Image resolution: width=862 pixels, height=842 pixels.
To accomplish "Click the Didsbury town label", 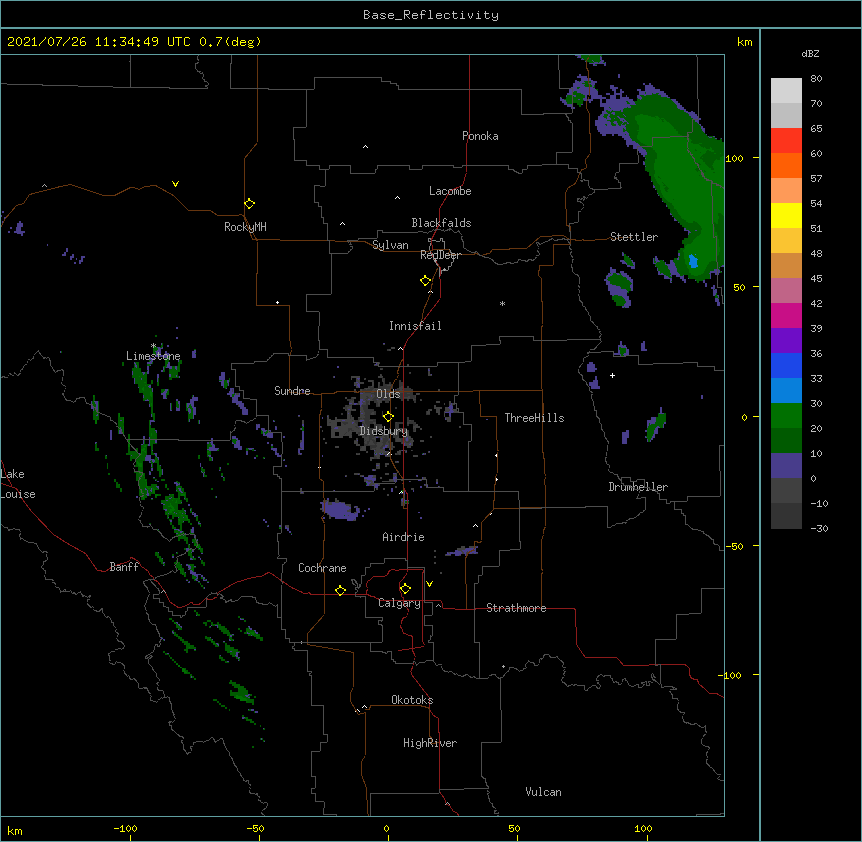I will point(384,431).
